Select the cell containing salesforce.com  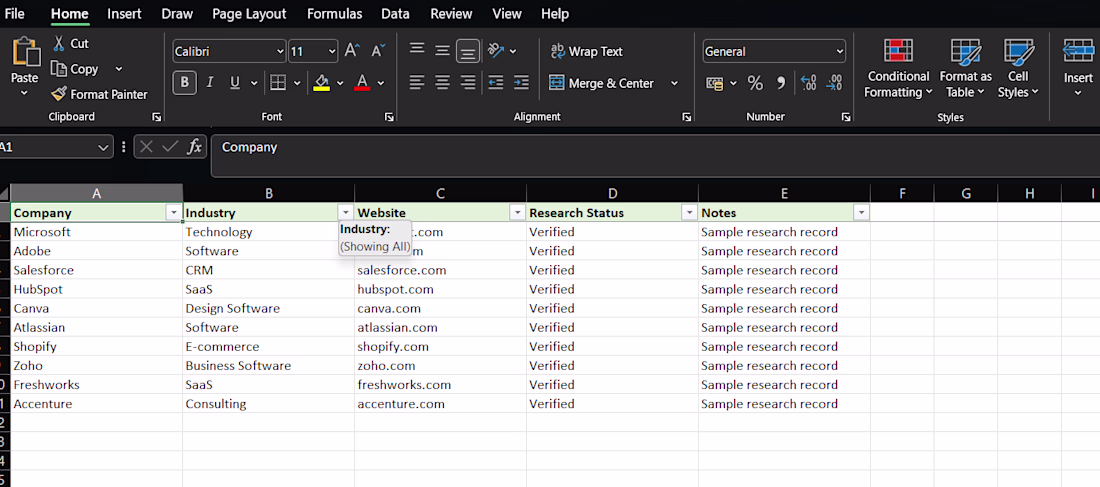441,270
